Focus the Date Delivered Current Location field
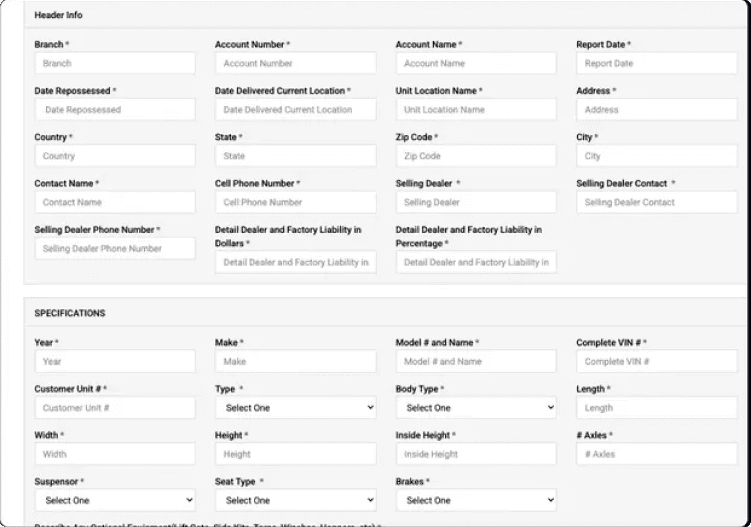 (x=295, y=109)
